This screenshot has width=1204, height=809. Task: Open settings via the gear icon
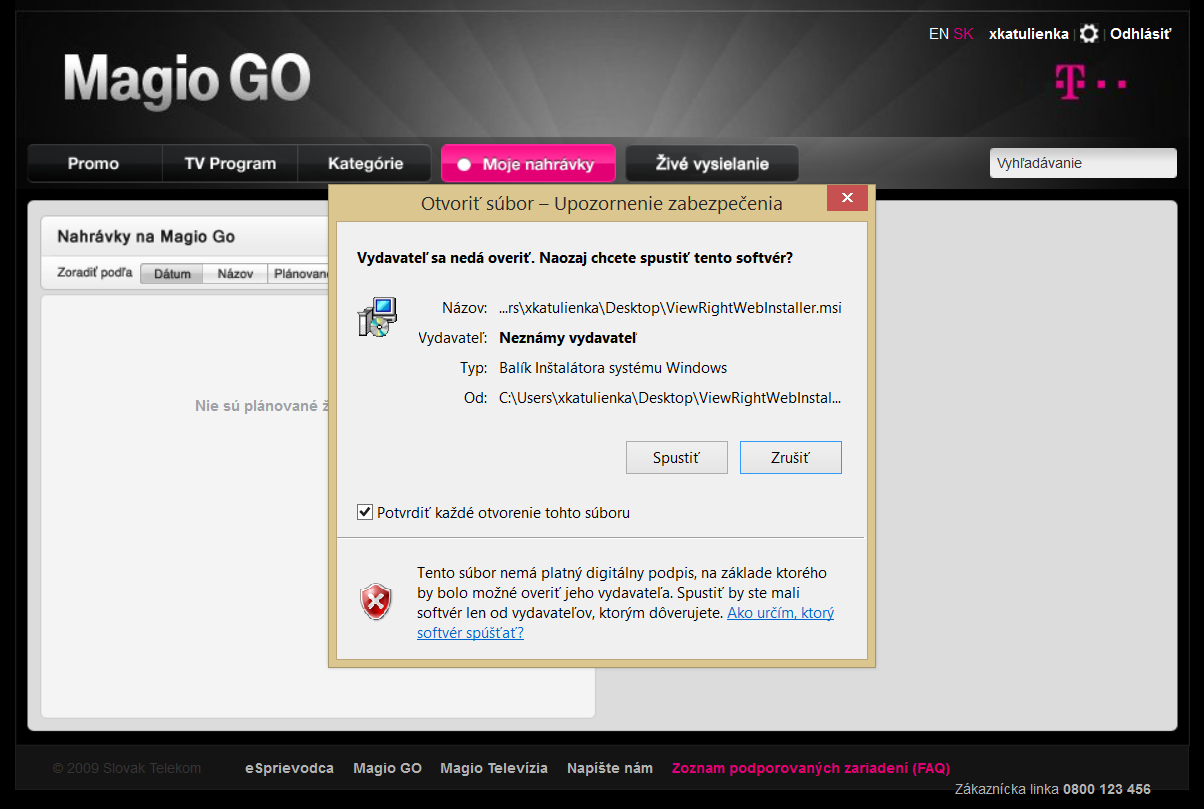click(x=1089, y=34)
